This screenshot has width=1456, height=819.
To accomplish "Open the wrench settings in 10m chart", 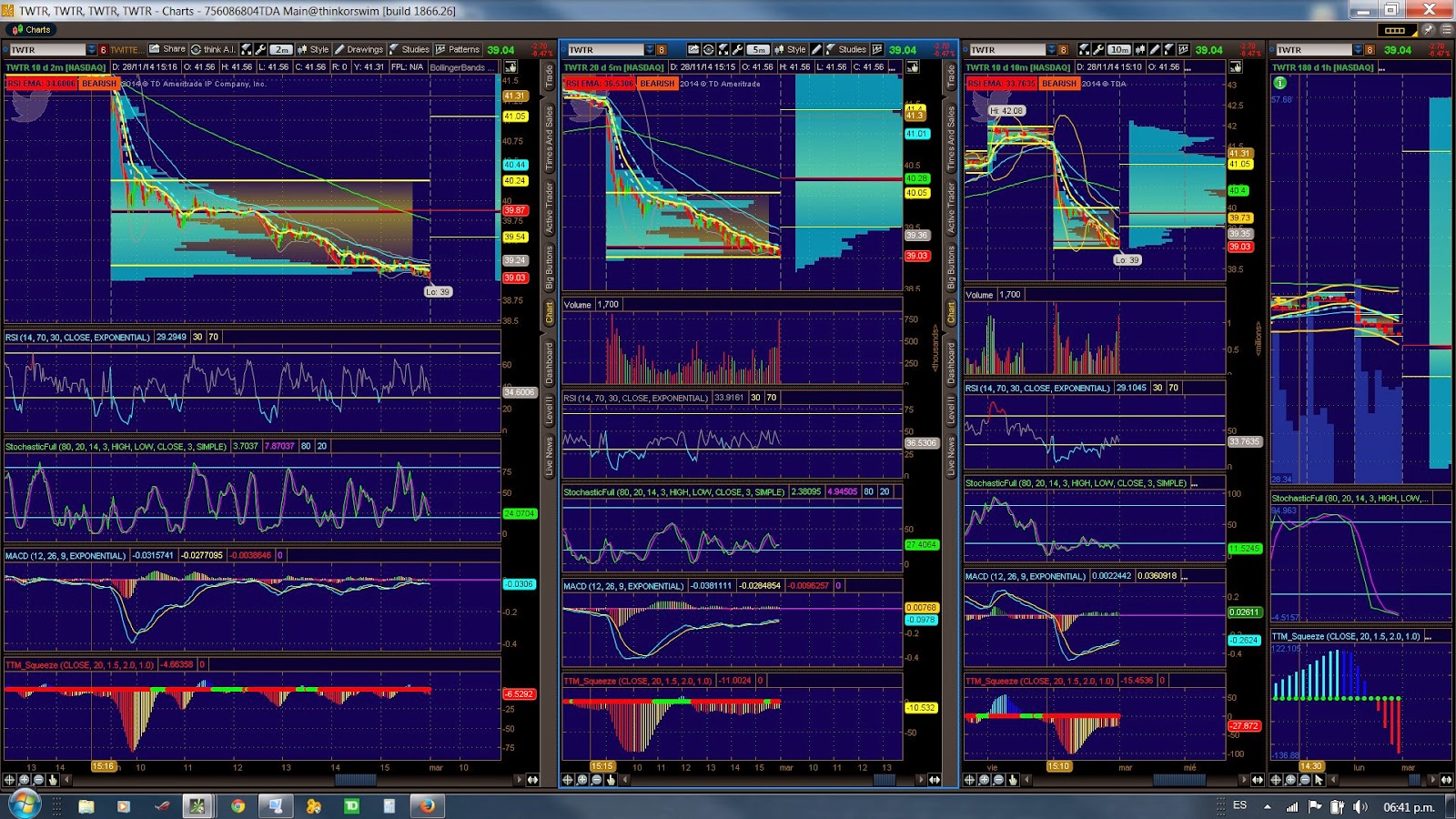I will [x=1098, y=49].
